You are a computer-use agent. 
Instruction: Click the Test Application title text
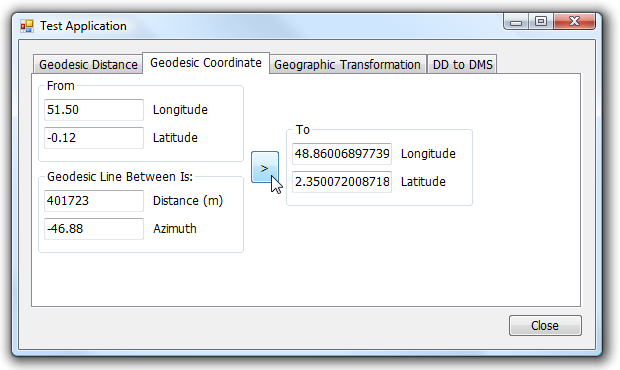click(x=83, y=26)
